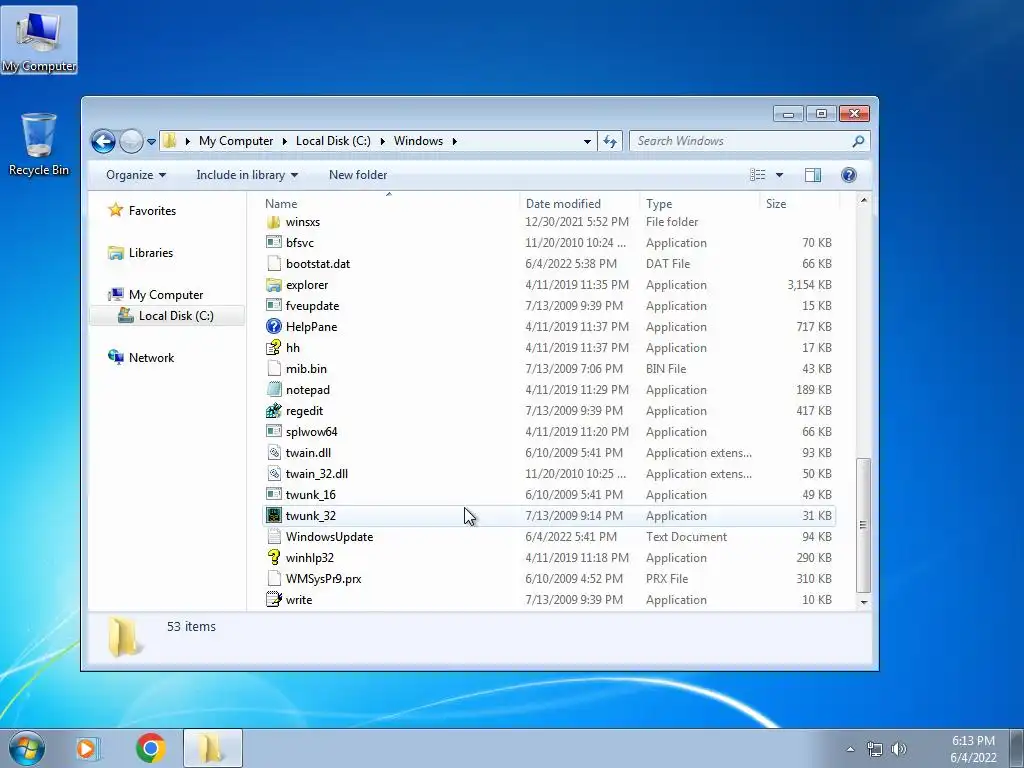Show hidden tray icons arrow

[850, 749]
